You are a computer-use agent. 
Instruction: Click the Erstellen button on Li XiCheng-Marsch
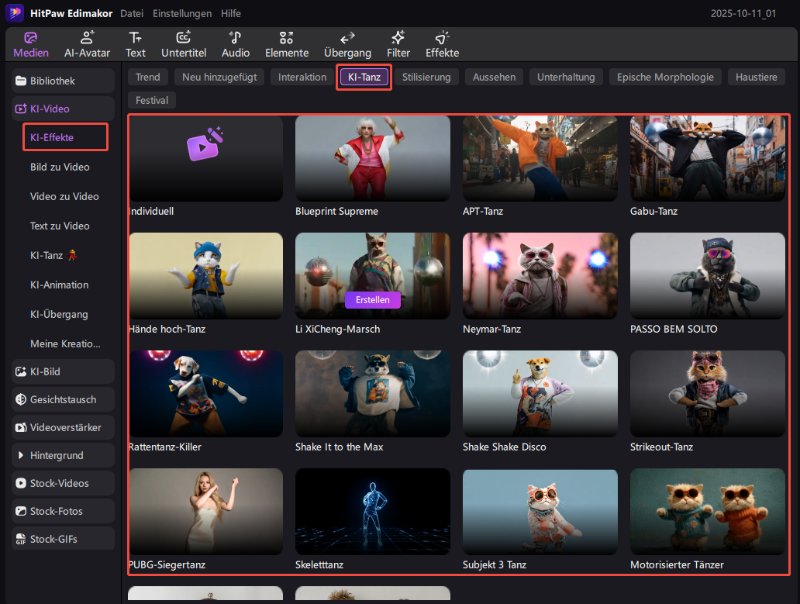pos(373,300)
